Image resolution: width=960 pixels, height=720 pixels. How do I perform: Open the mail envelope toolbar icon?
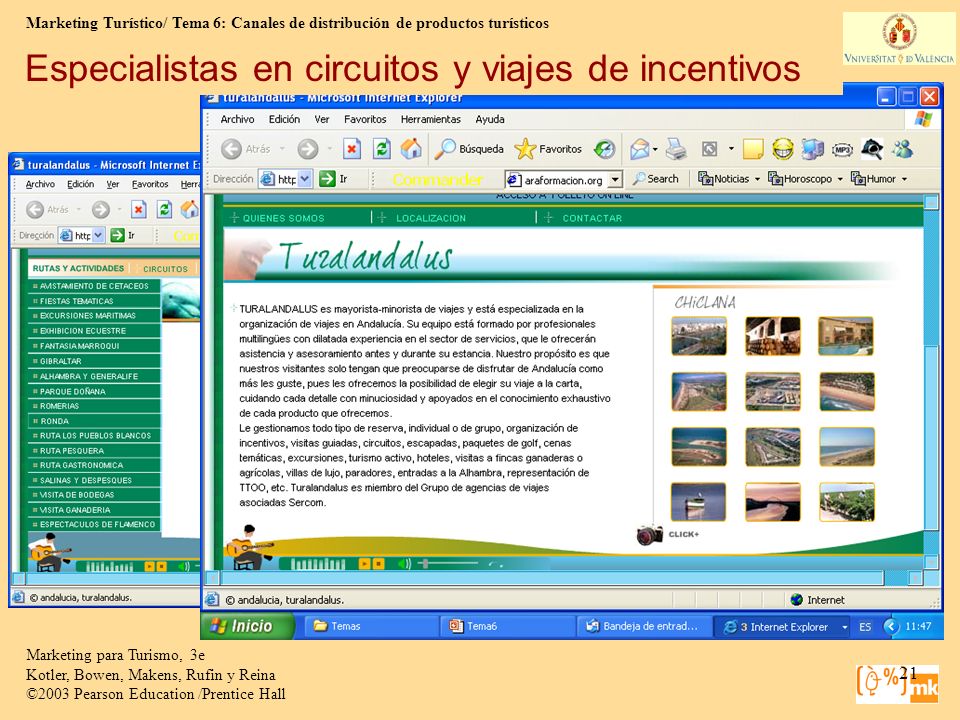coord(639,149)
